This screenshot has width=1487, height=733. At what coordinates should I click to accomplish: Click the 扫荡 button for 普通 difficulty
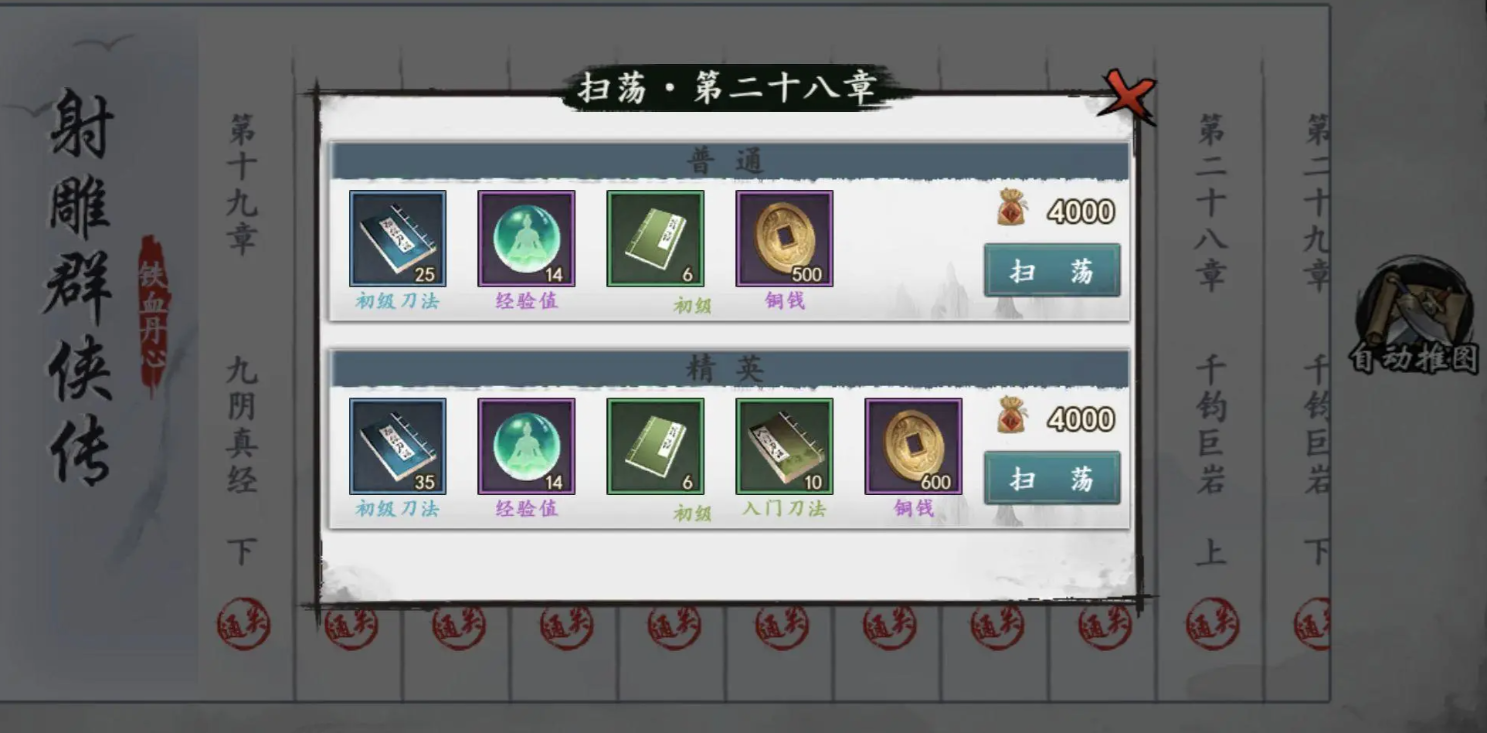[x=1052, y=270]
